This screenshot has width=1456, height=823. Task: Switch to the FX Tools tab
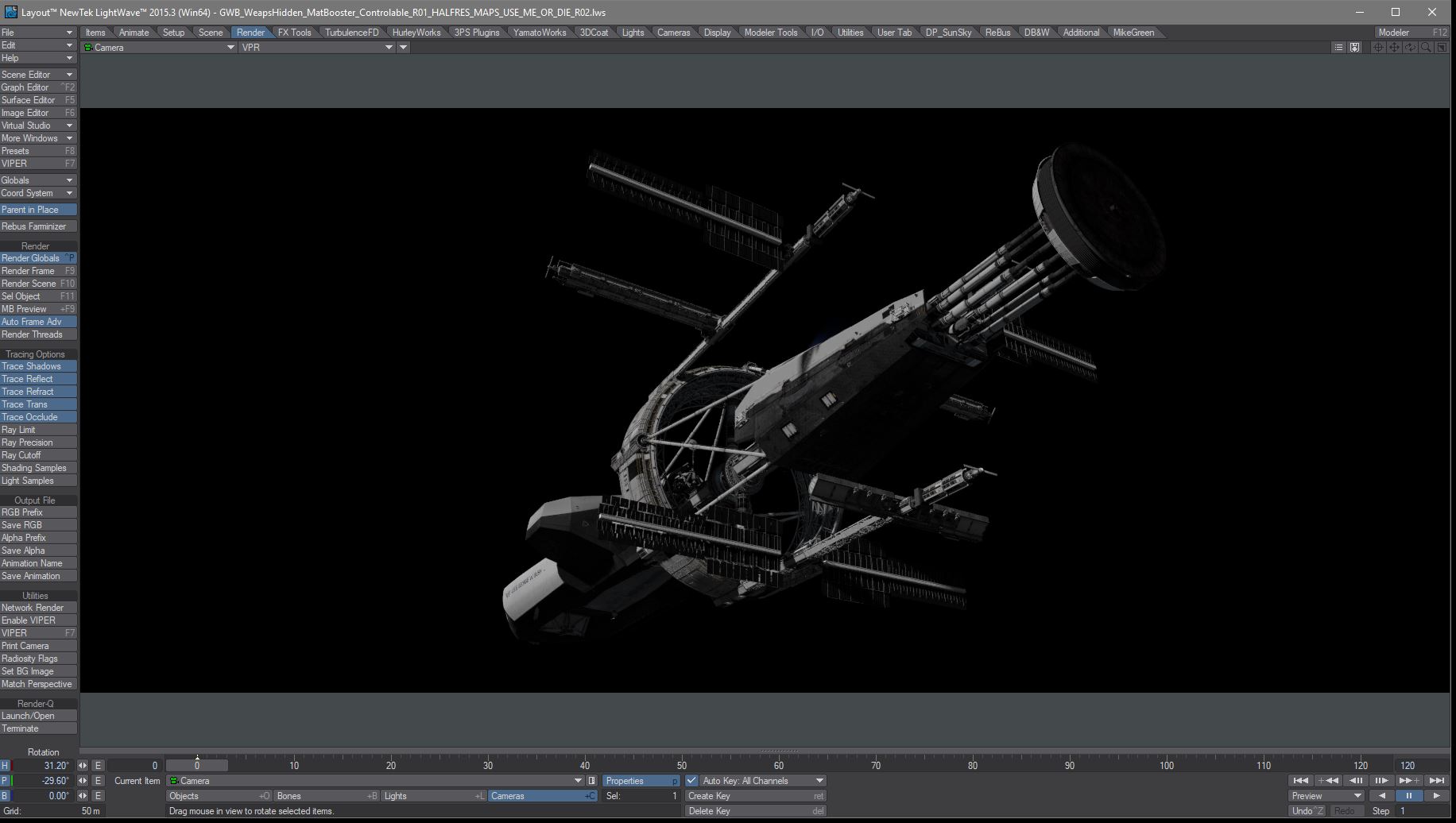(294, 33)
